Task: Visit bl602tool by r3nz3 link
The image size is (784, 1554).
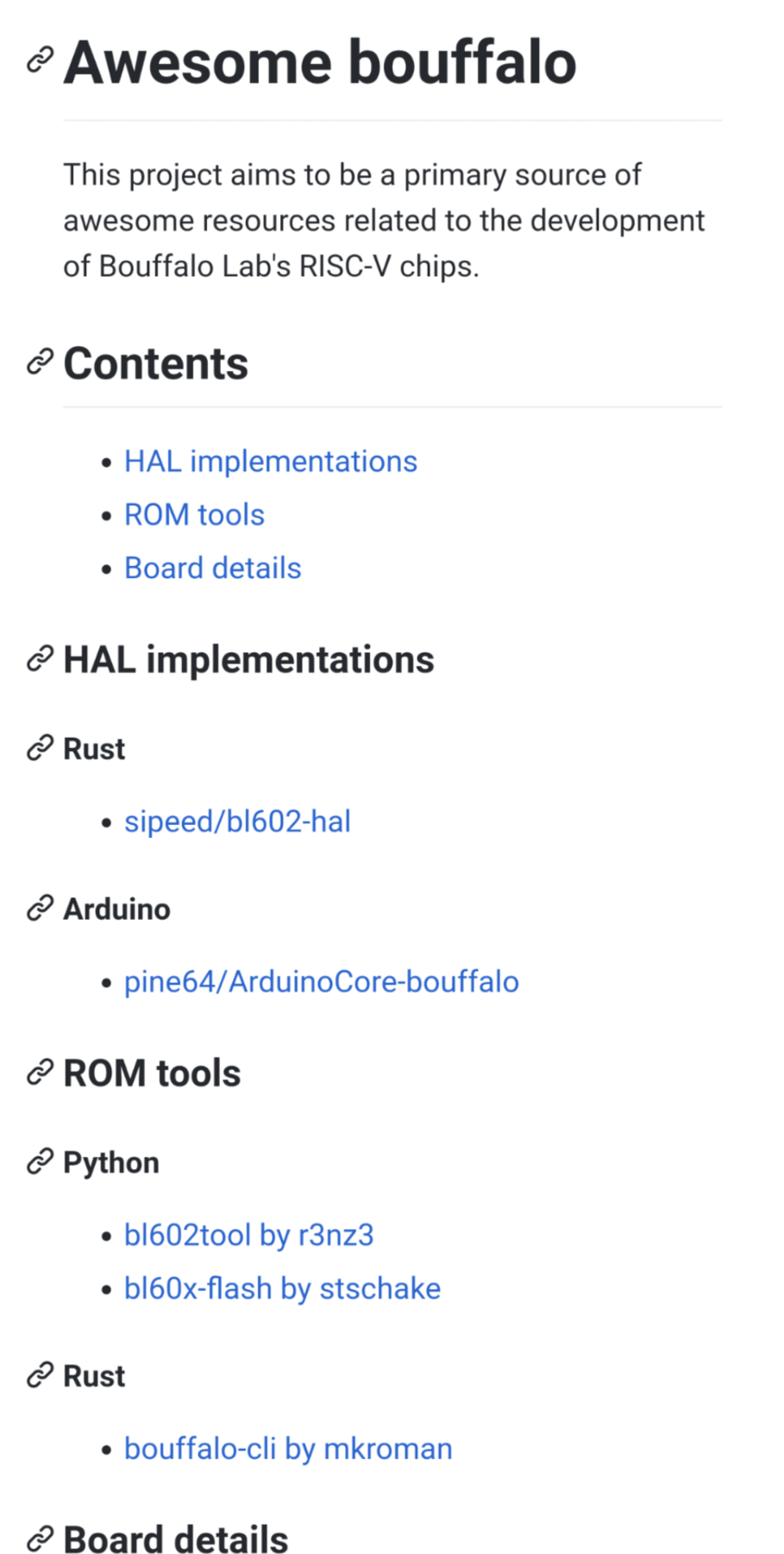Action: [248, 1236]
